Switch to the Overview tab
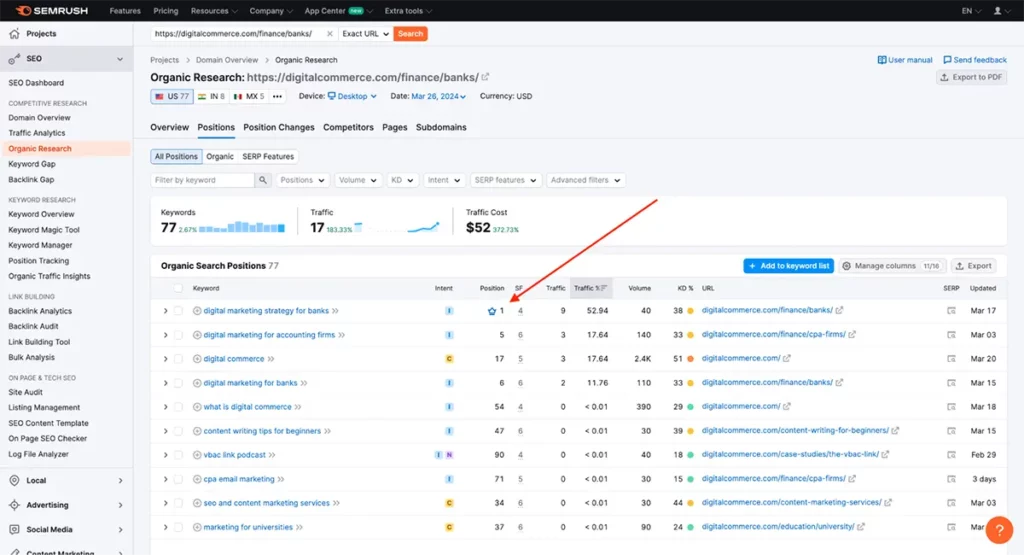This screenshot has width=1024, height=555. click(169, 127)
